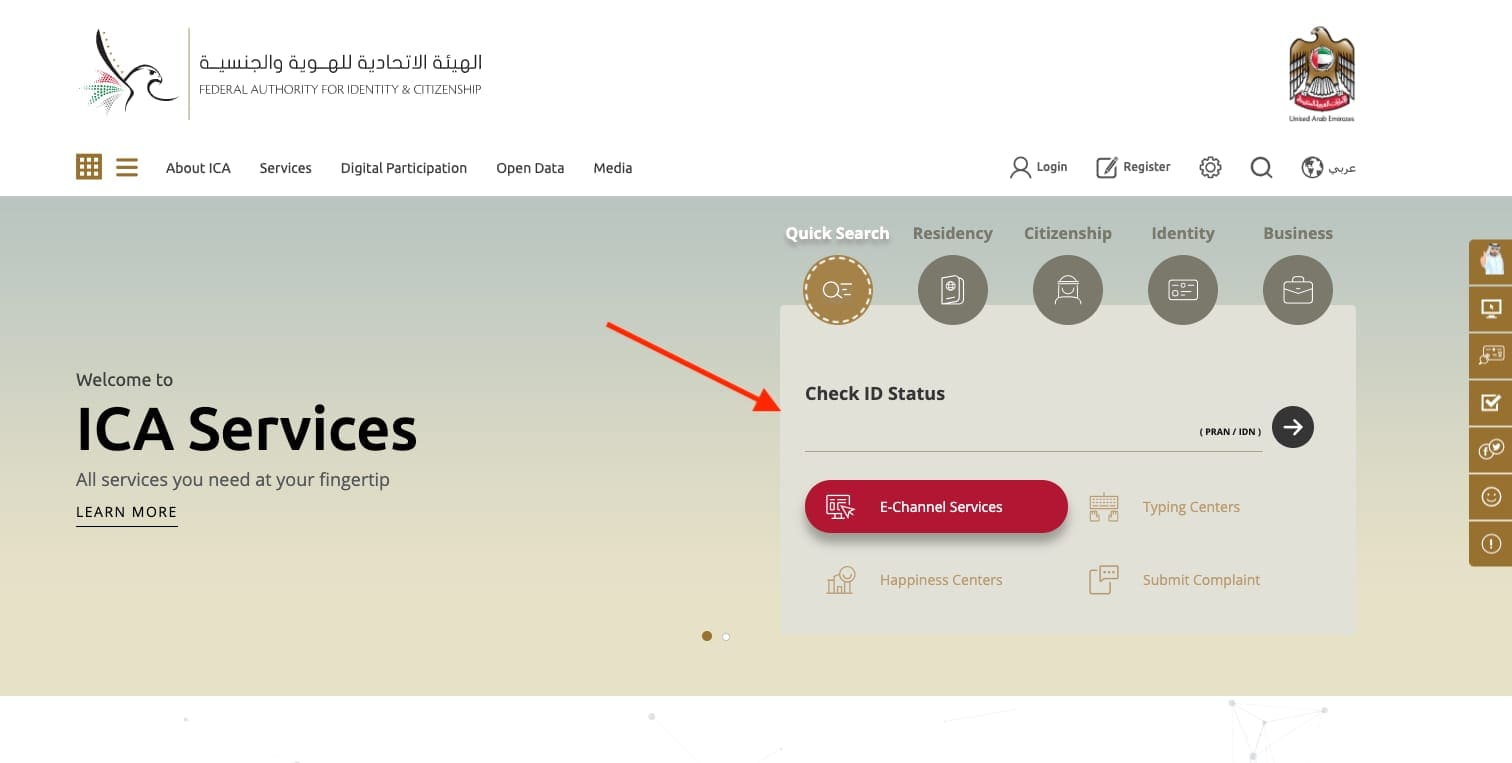Click the alert exclamation sidebar icon
The height and width of the screenshot is (763, 1512).
pyautogui.click(x=1491, y=543)
